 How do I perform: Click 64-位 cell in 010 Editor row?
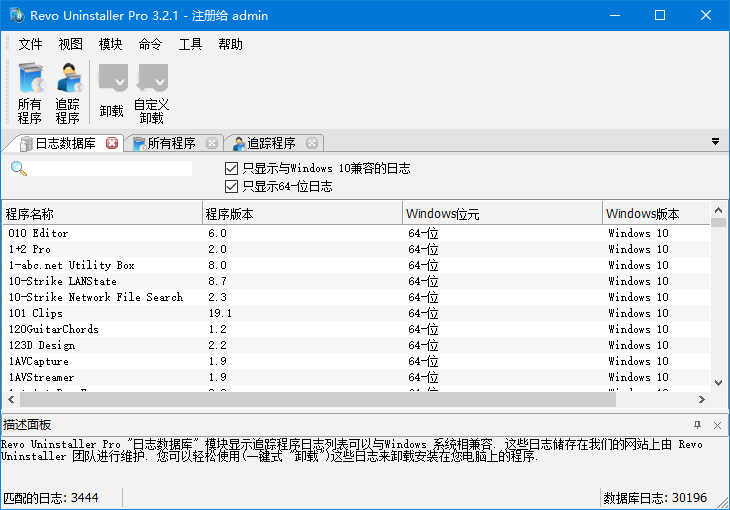tap(423, 233)
